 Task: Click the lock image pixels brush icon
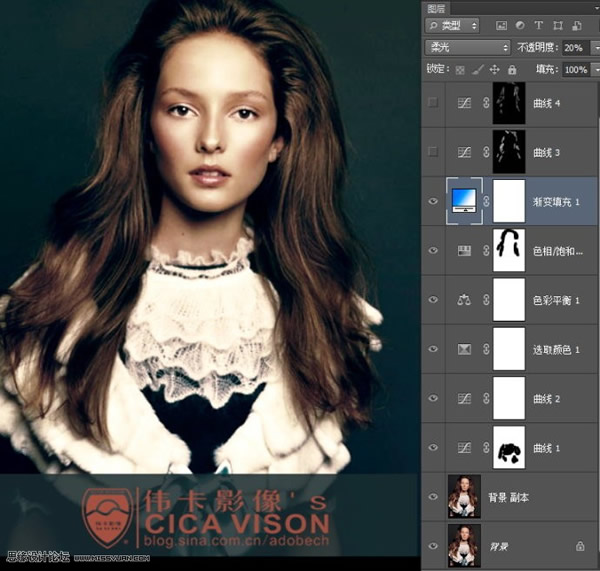477,70
